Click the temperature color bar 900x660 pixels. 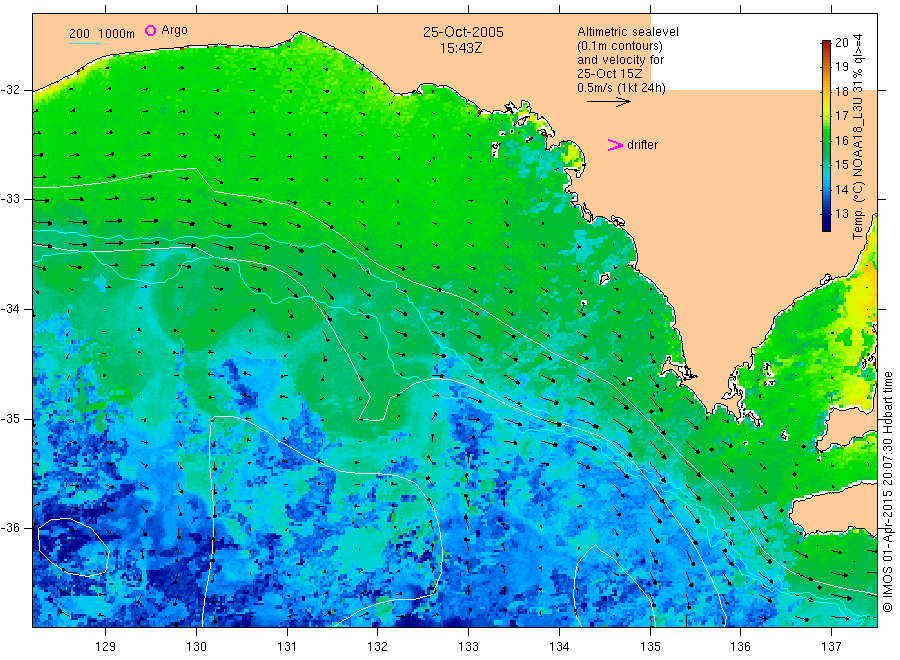(827, 136)
